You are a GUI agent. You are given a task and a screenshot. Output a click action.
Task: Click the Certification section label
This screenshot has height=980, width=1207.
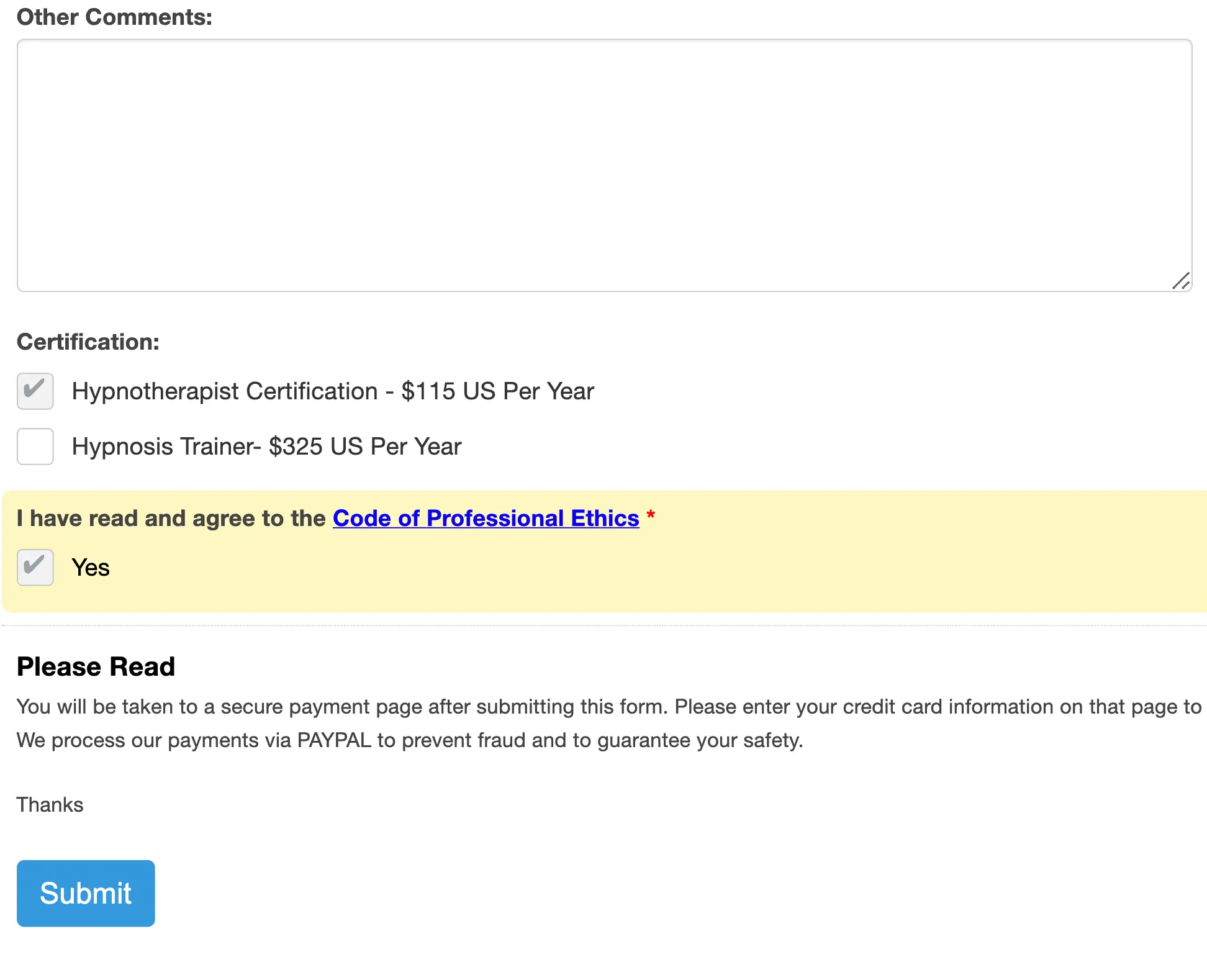[x=88, y=342]
